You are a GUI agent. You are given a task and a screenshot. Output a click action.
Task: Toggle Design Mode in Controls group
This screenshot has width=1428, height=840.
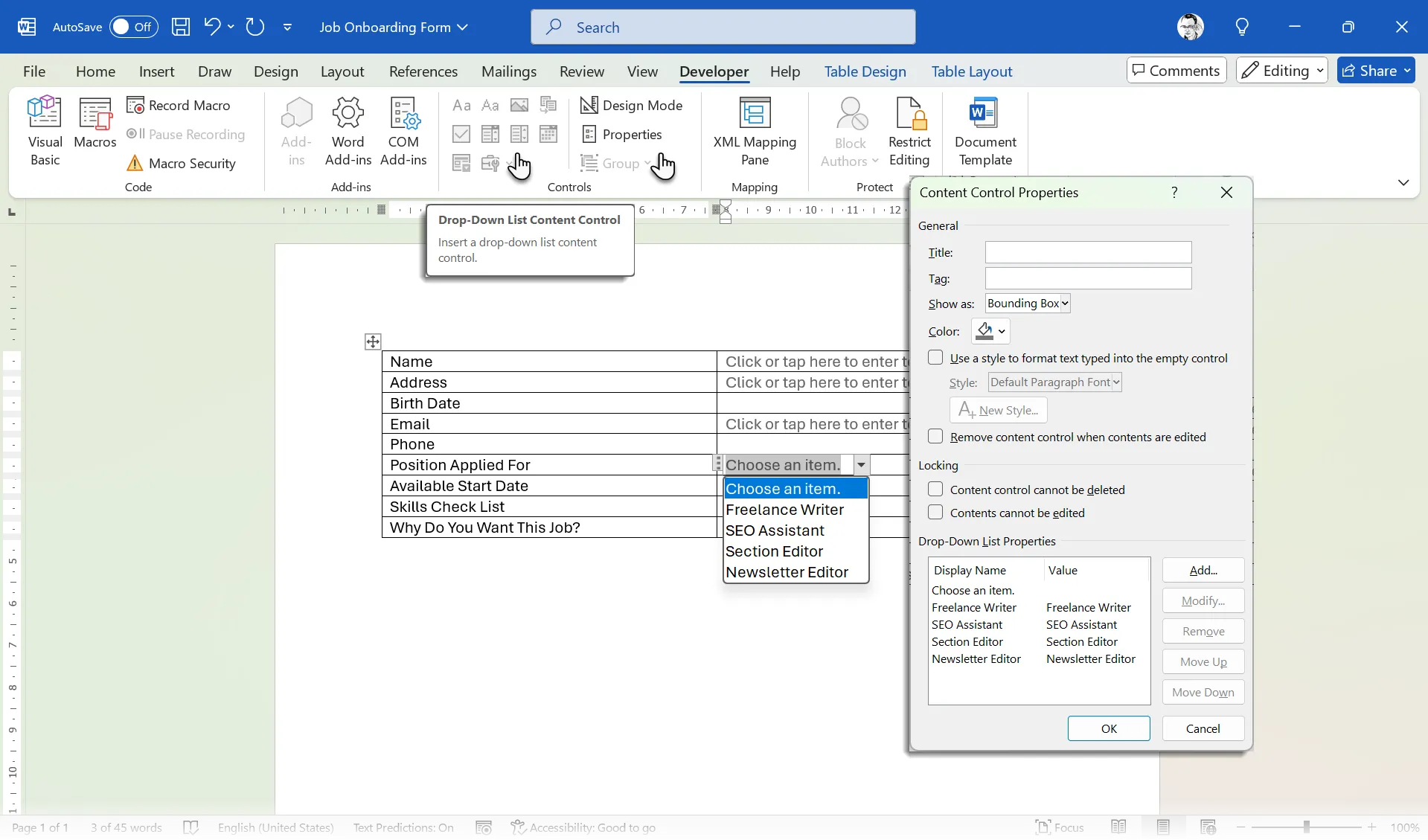pyautogui.click(x=633, y=106)
